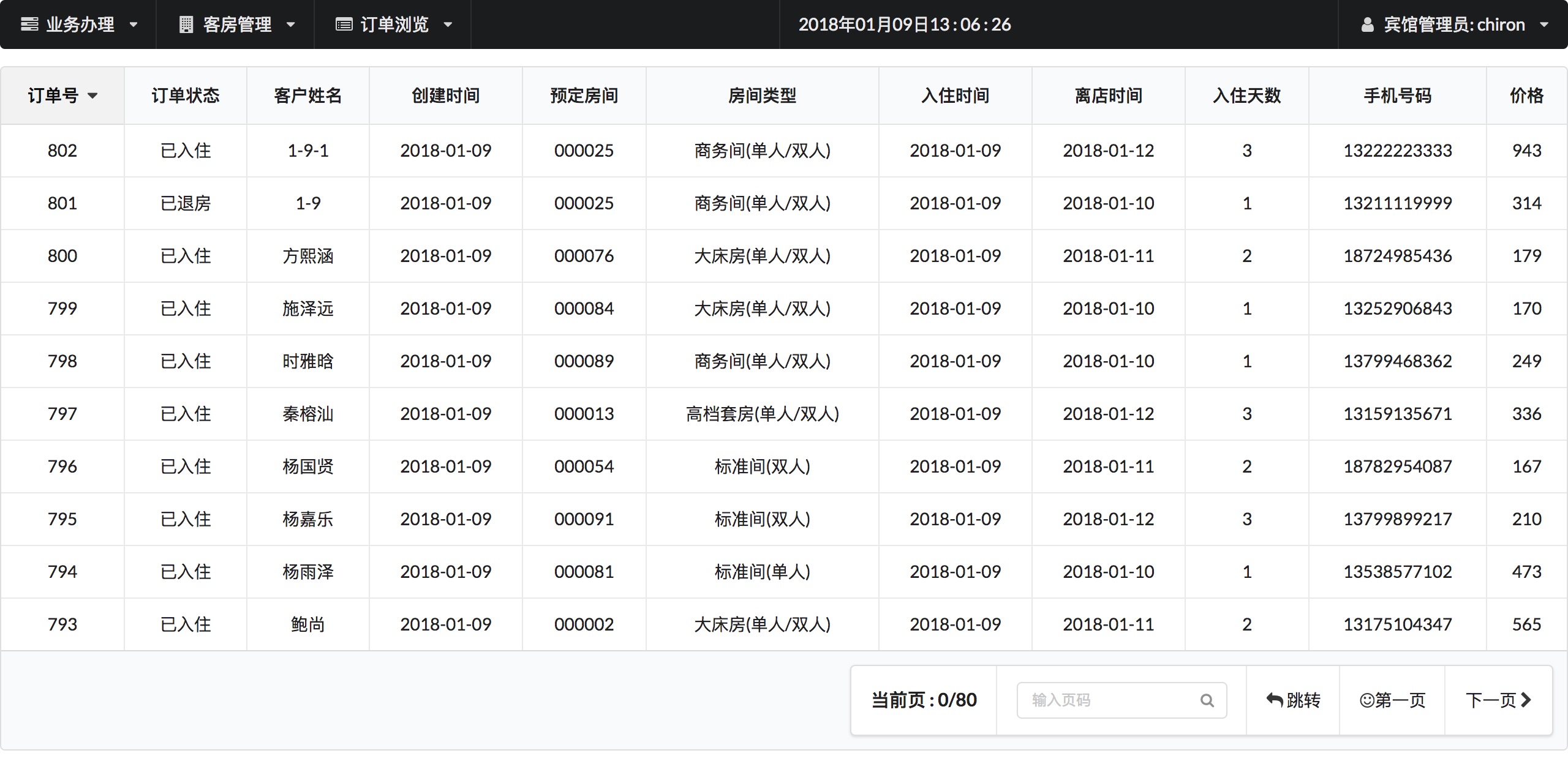Click the 订单浏览 keyboard icon
Viewport: 1568px width, 764px height.
click(344, 24)
